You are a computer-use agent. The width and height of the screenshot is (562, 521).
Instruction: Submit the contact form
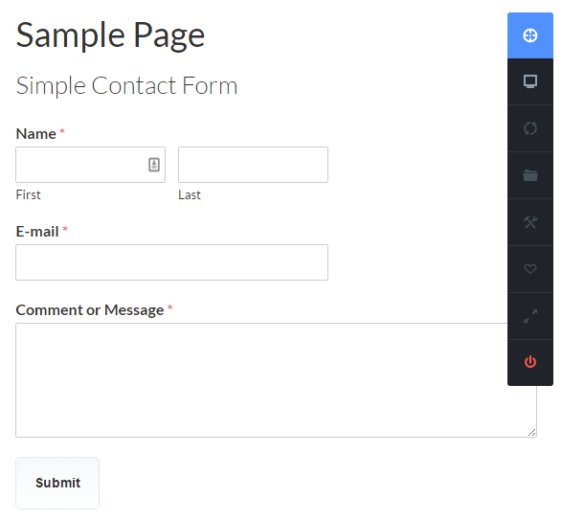tap(57, 483)
